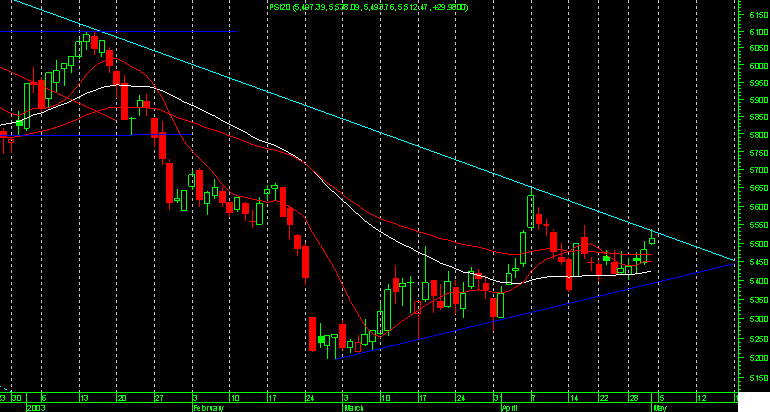The width and height of the screenshot is (770, 412).
Task: Click the 5200 price axis label
Action: tap(759, 358)
